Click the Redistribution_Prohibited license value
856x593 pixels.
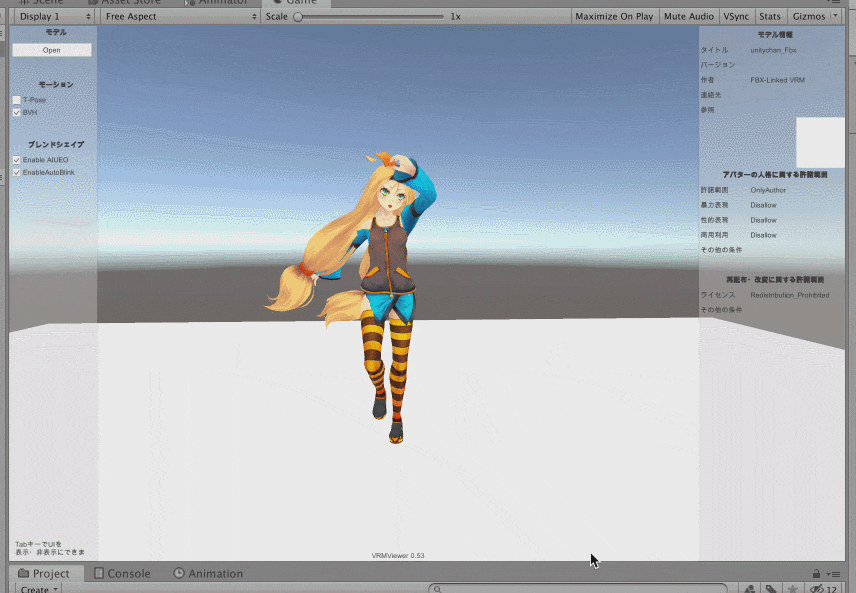click(x=789, y=295)
